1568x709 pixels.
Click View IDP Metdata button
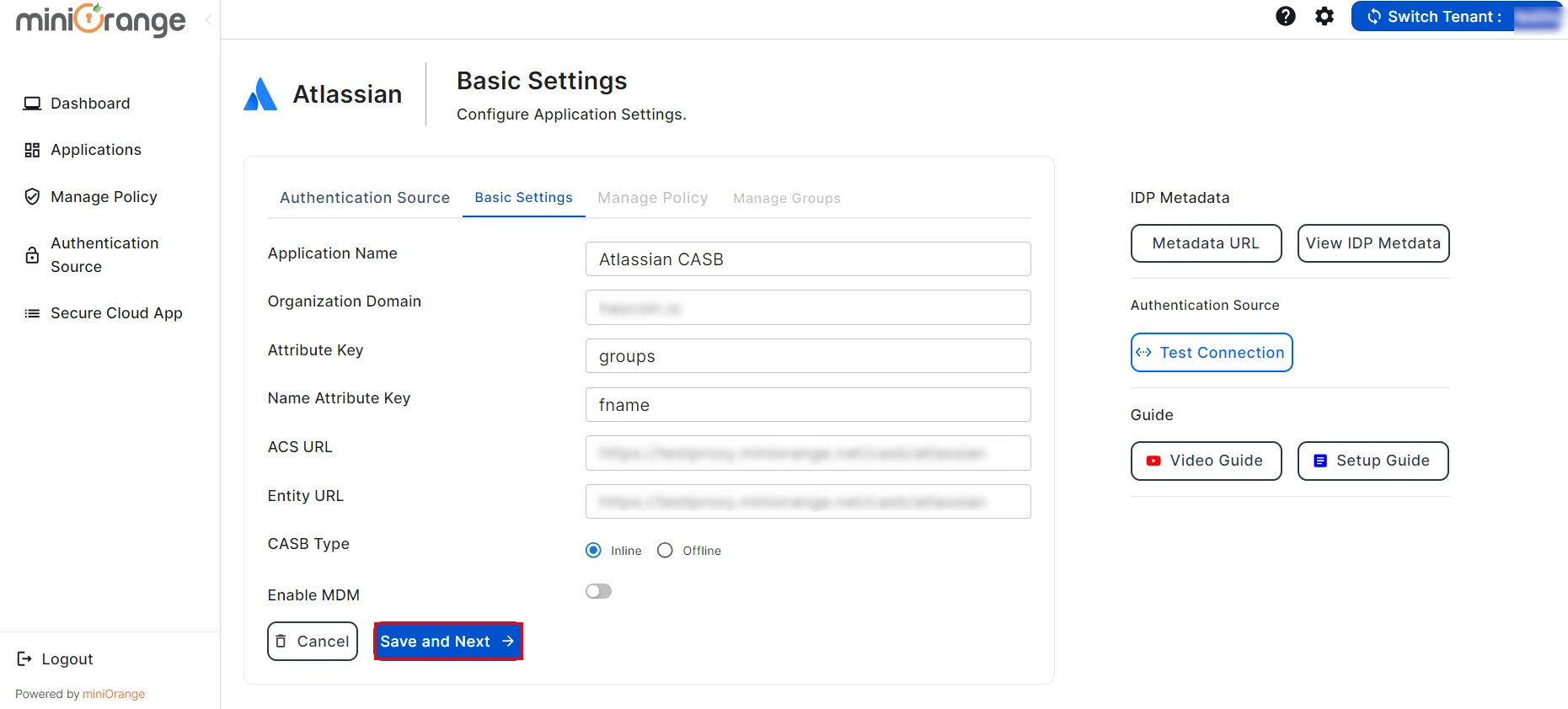[x=1373, y=243]
